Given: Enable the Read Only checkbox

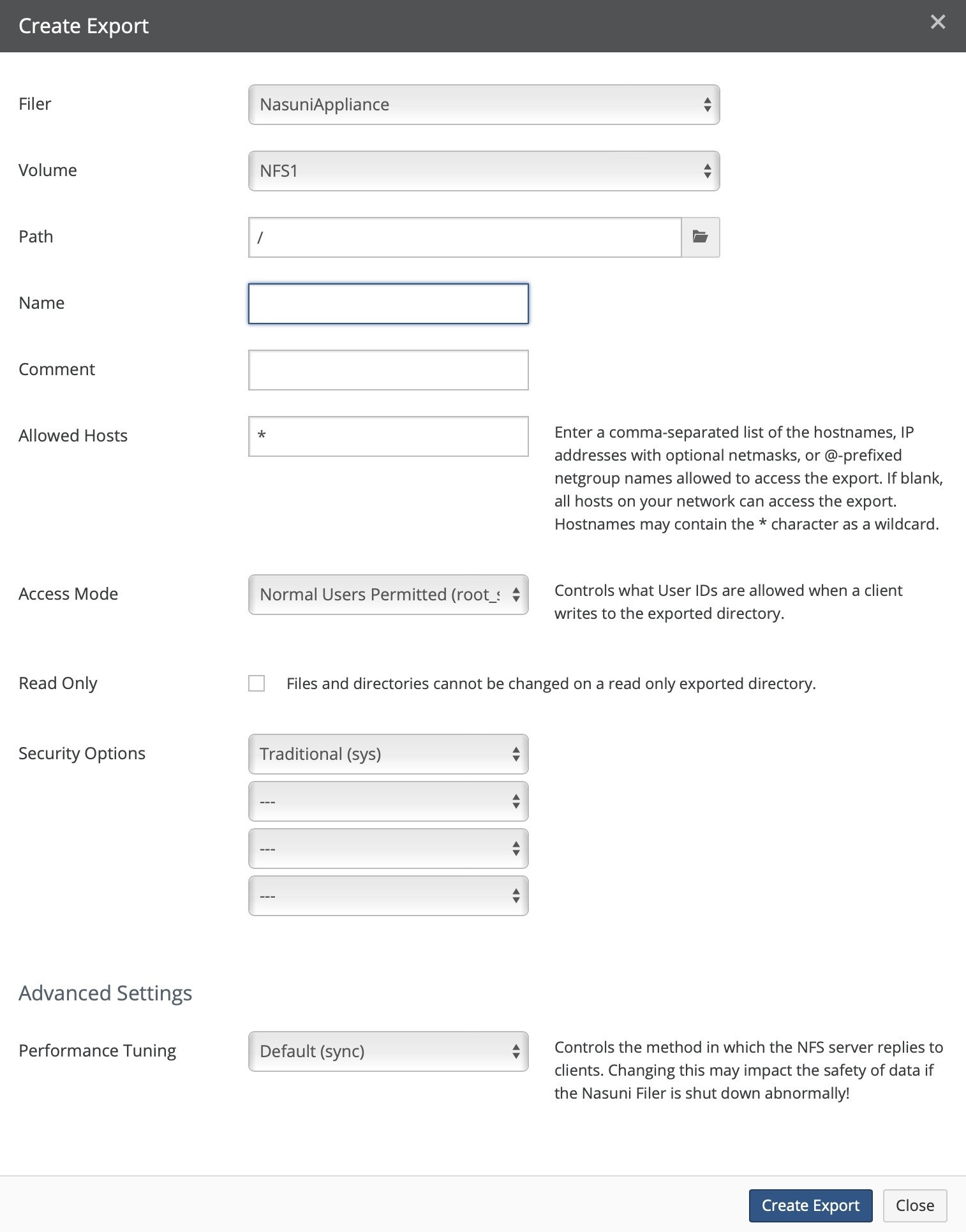Looking at the screenshot, I should tap(256, 683).
